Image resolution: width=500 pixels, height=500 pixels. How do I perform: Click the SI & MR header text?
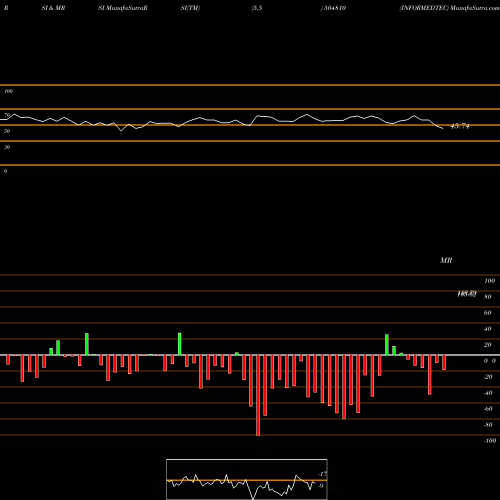click(53, 8)
